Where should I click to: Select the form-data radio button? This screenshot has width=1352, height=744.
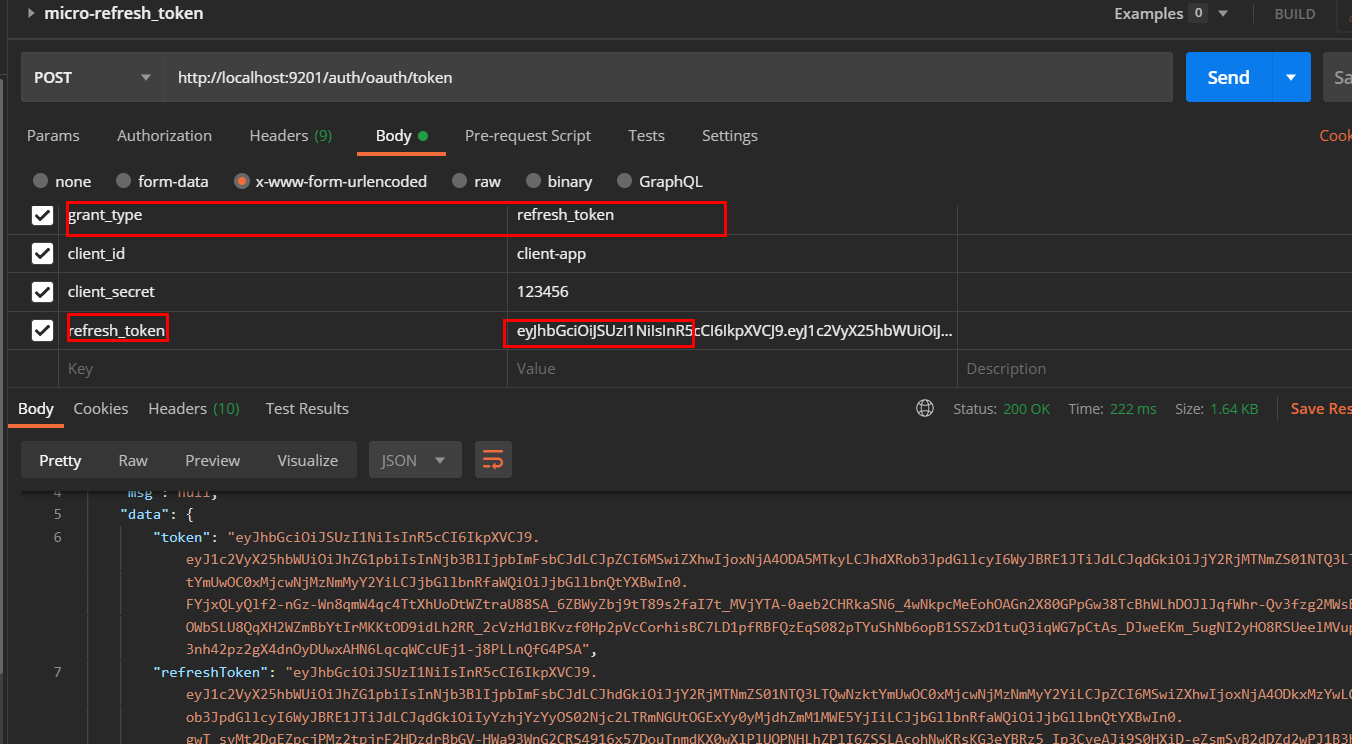pyautogui.click(x=123, y=181)
